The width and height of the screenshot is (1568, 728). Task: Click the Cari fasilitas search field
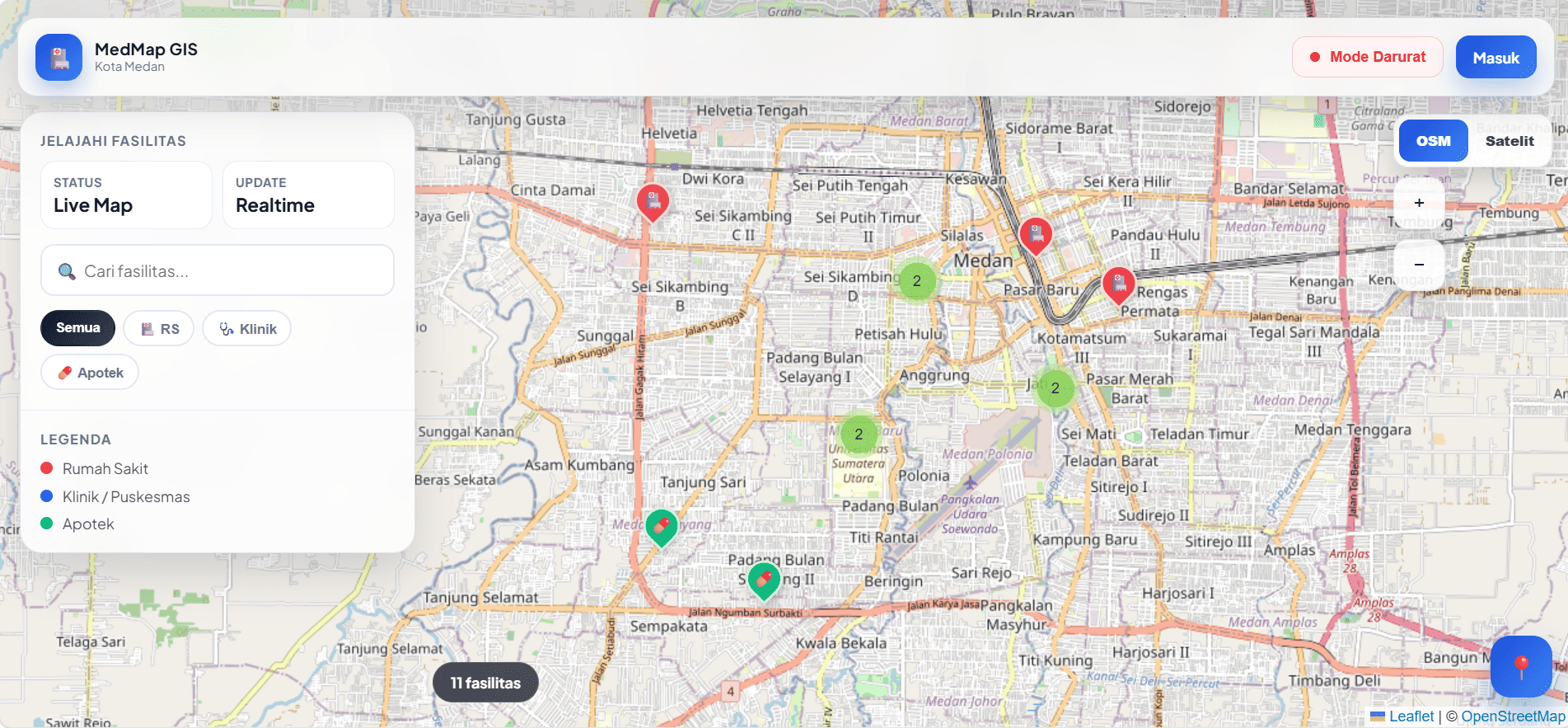pyautogui.click(x=218, y=270)
